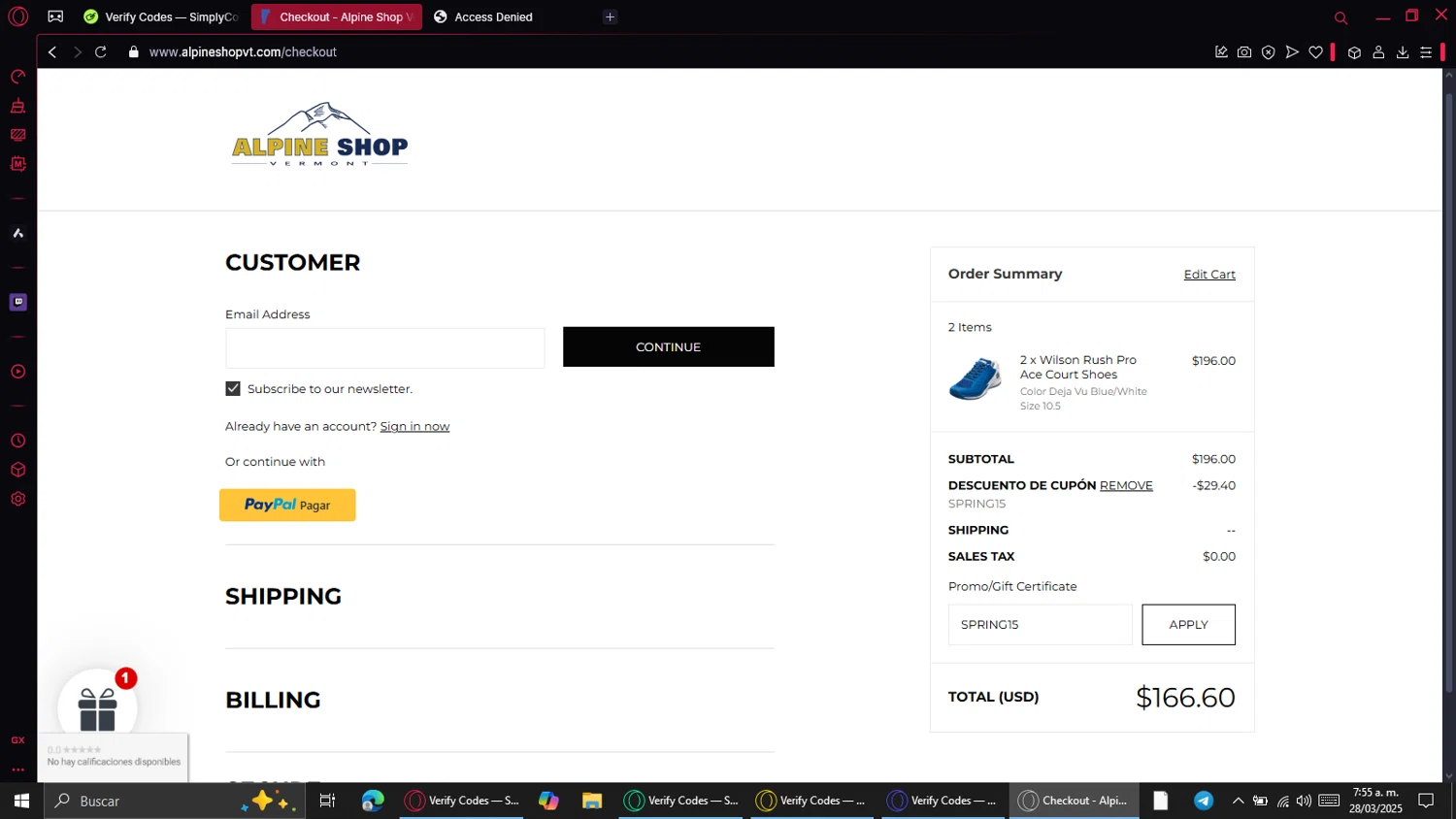Click the Wilson Rush Pro shoe thumbnail
This screenshot has height=819, width=1456.
pos(976,378)
